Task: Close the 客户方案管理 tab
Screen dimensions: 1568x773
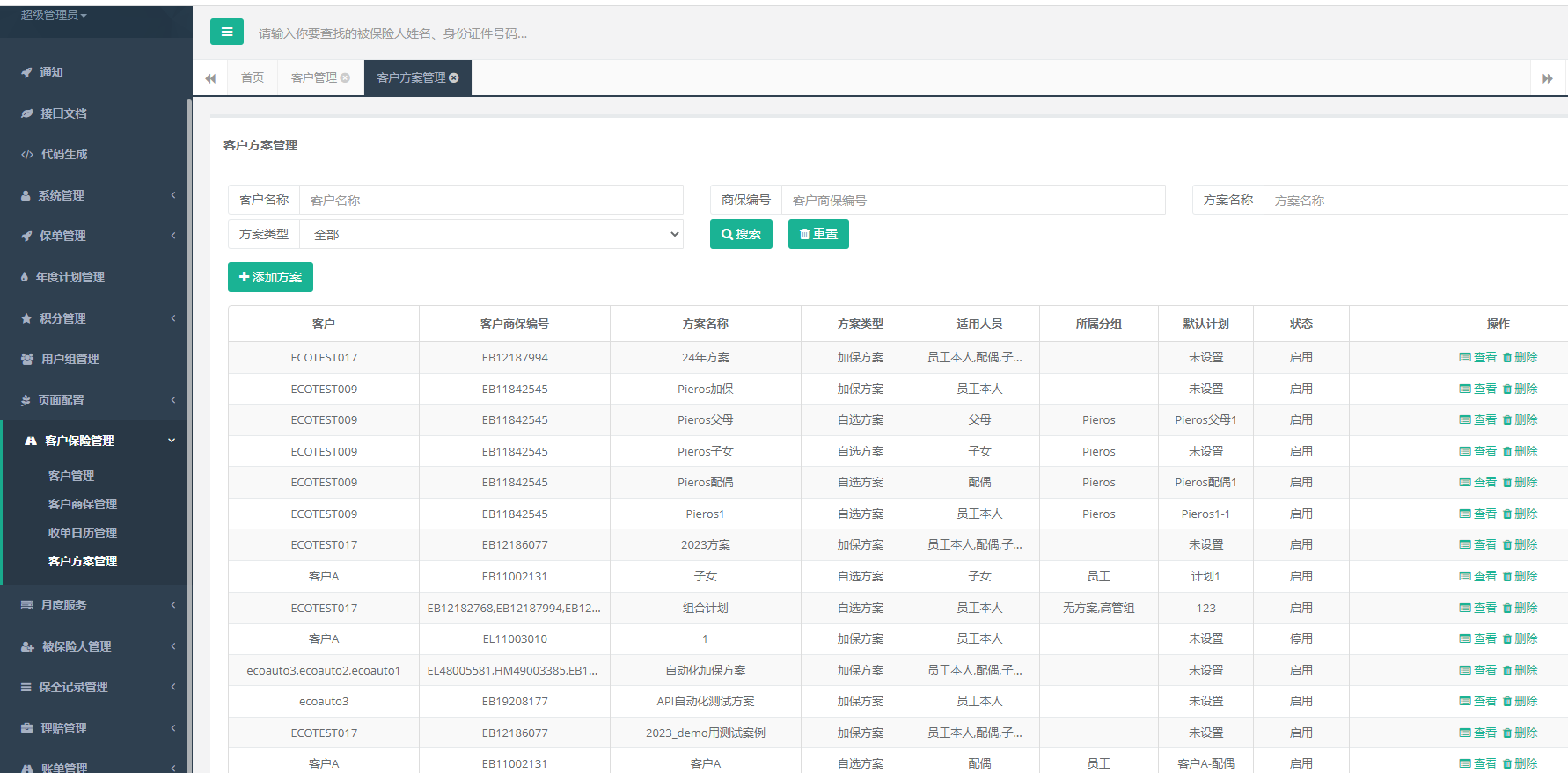Action: pyautogui.click(x=454, y=77)
